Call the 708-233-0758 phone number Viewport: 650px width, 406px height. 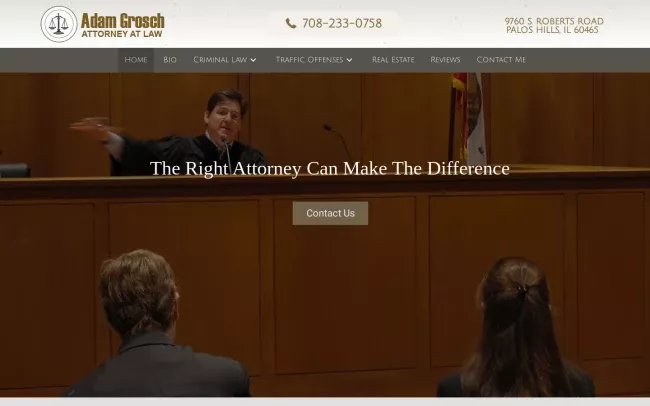342,23
